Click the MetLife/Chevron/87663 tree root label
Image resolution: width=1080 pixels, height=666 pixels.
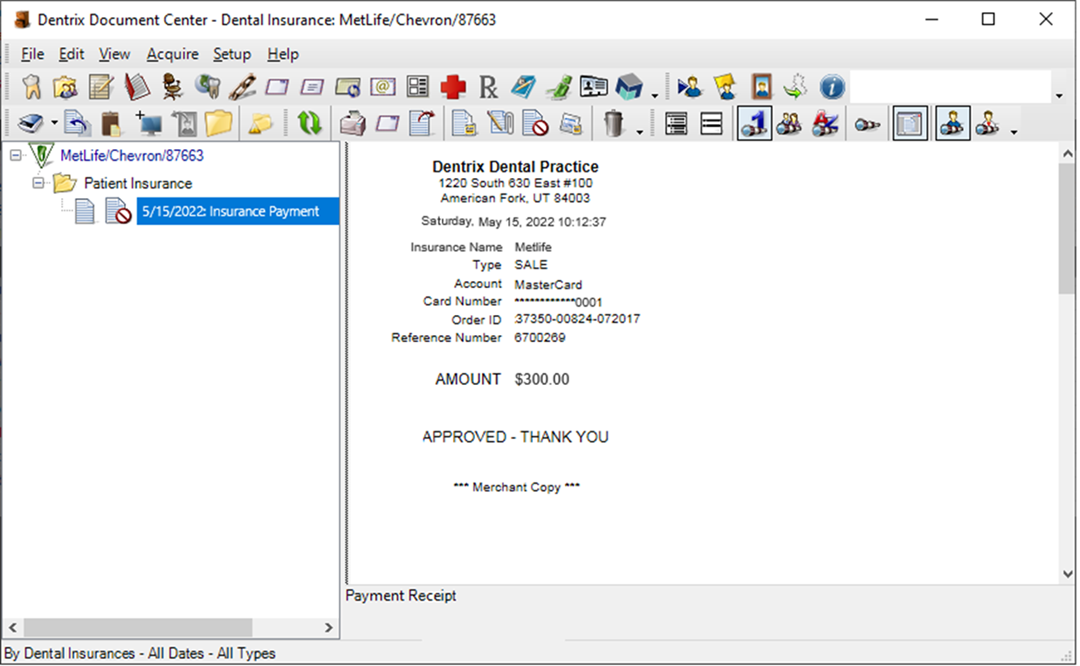[x=131, y=156]
